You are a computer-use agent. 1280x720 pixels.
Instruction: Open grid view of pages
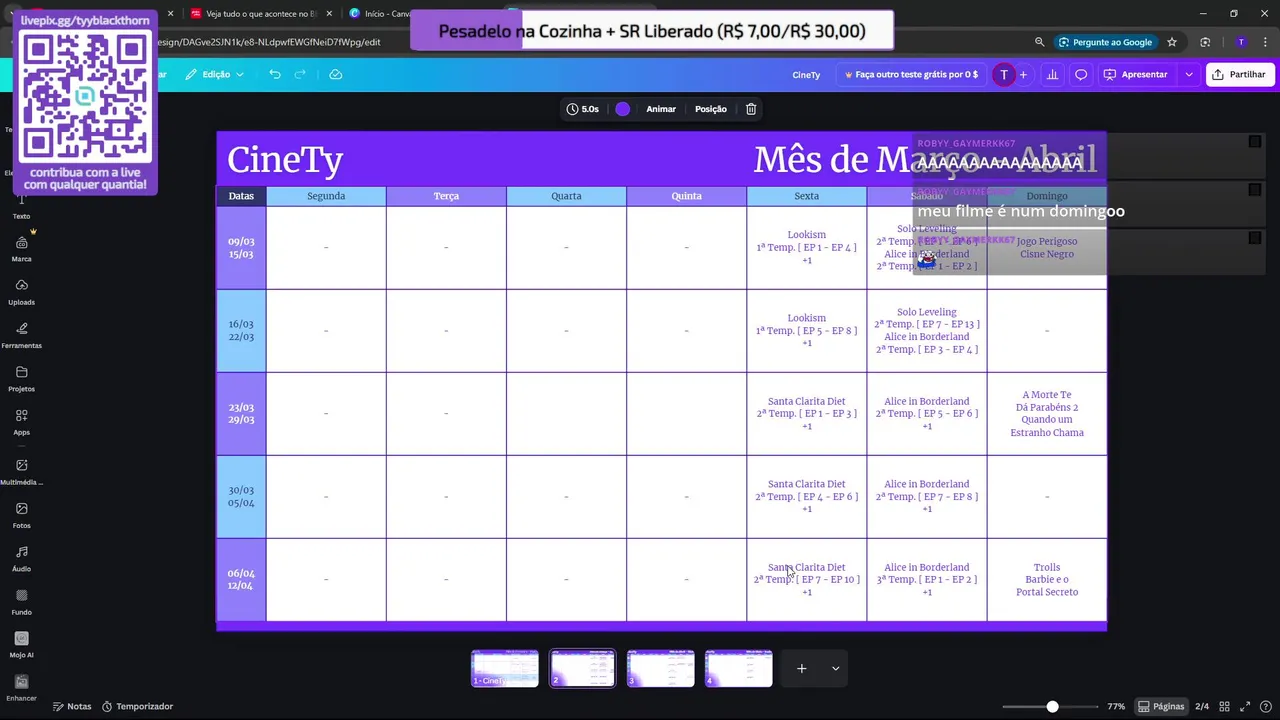(1224, 706)
